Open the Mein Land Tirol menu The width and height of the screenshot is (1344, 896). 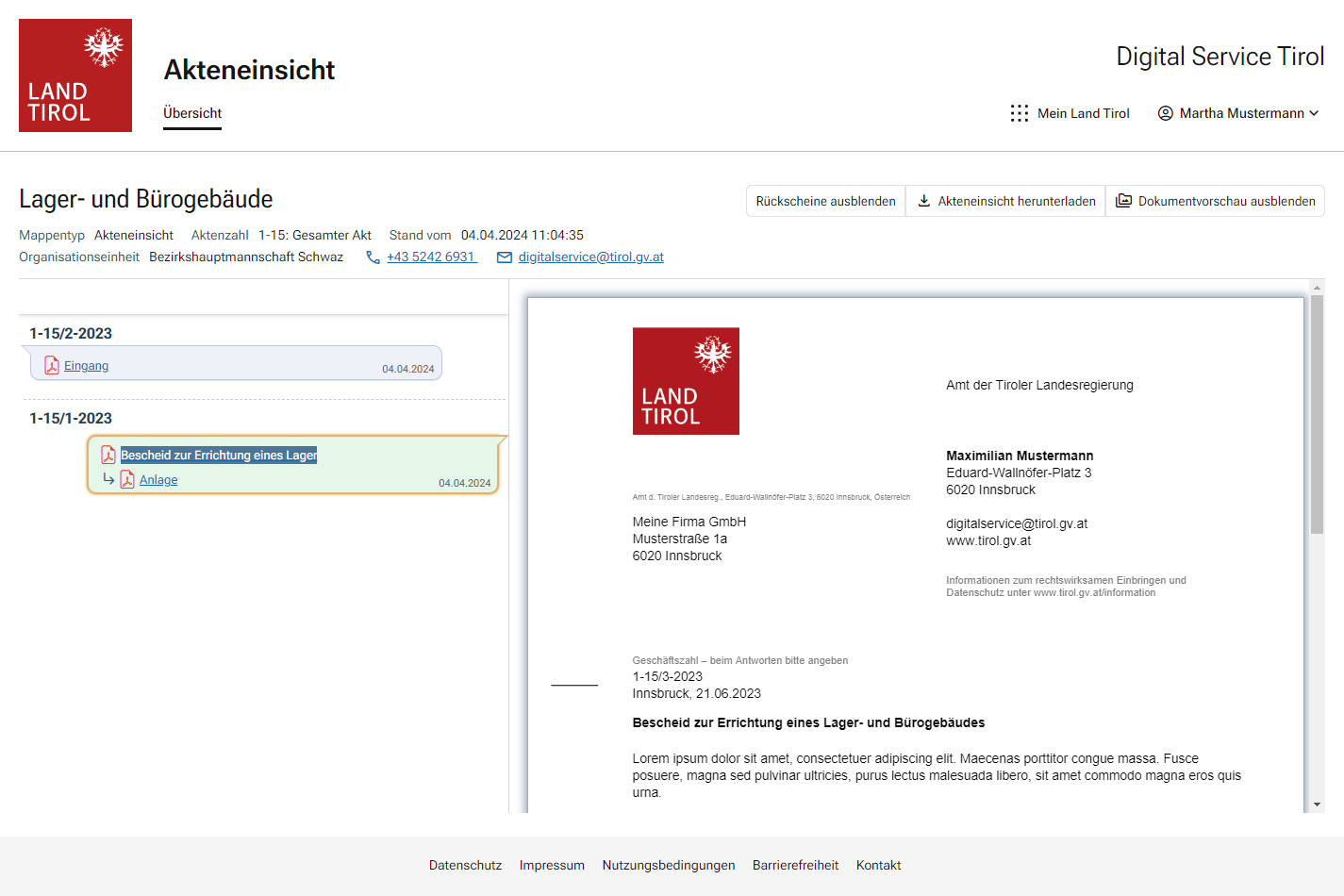(x=1083, y=113)
